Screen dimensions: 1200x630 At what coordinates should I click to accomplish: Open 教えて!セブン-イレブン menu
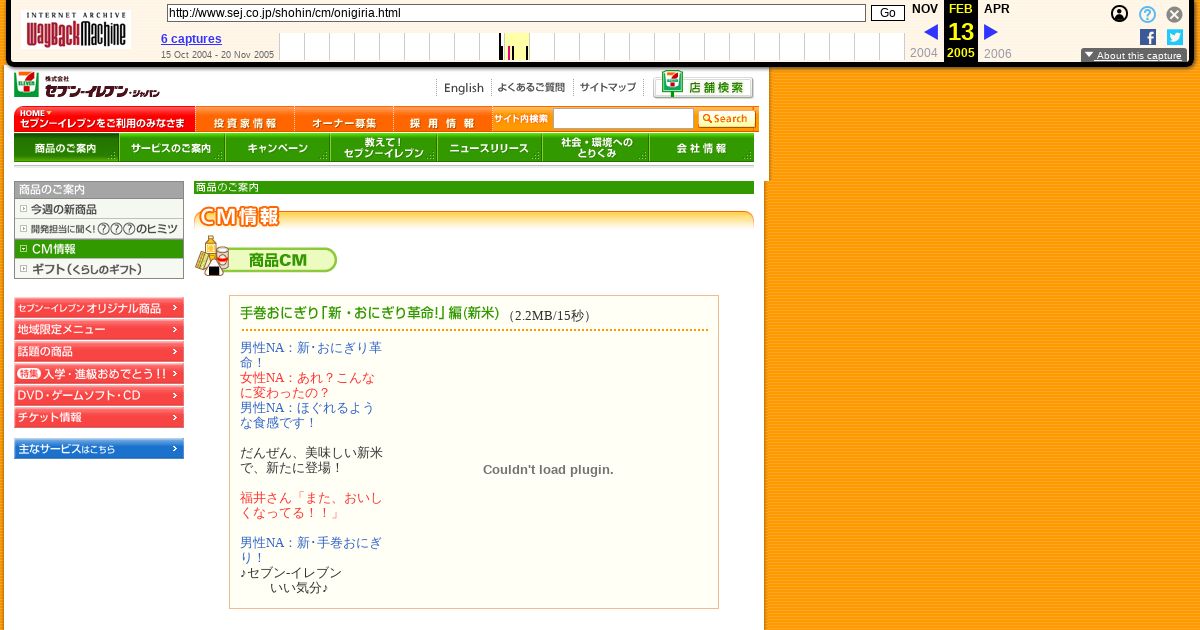(x=384, y=148)
